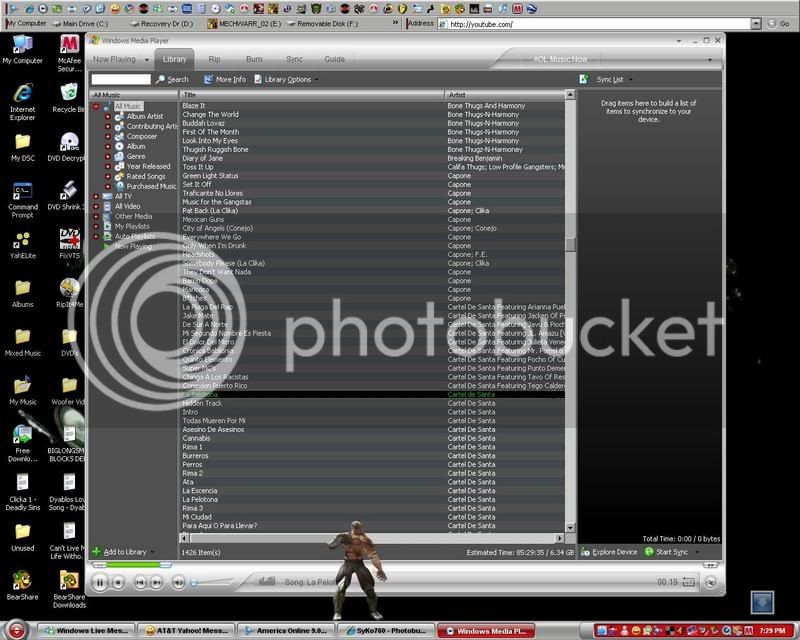Expand the Genre tree node
Image resolution: width=800 pixels, height=640 pixels.
(x=108, y=157)
